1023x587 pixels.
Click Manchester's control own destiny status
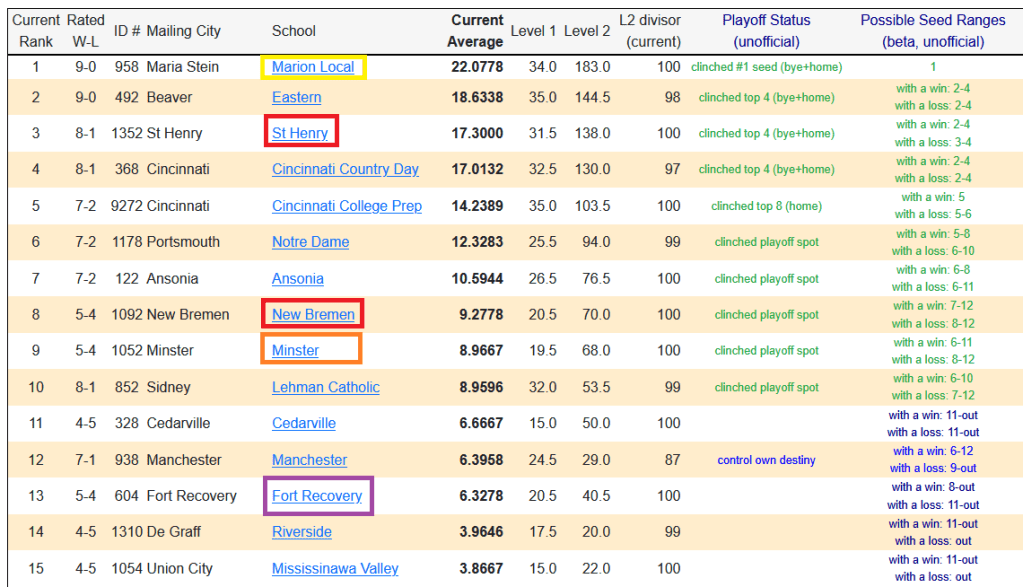(766, 460)
